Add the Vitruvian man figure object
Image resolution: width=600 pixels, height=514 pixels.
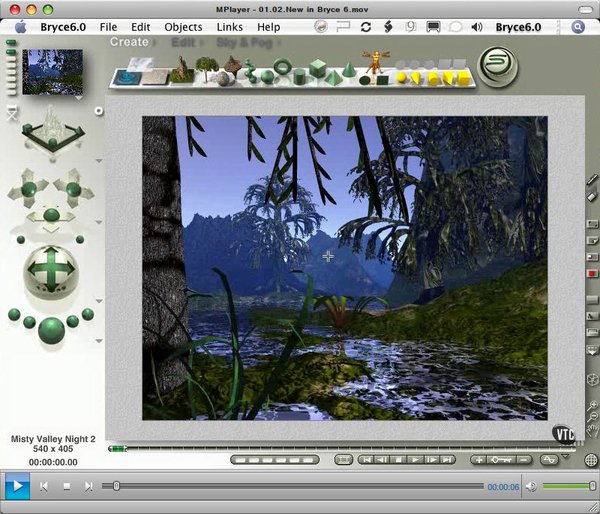pos(375,62)
